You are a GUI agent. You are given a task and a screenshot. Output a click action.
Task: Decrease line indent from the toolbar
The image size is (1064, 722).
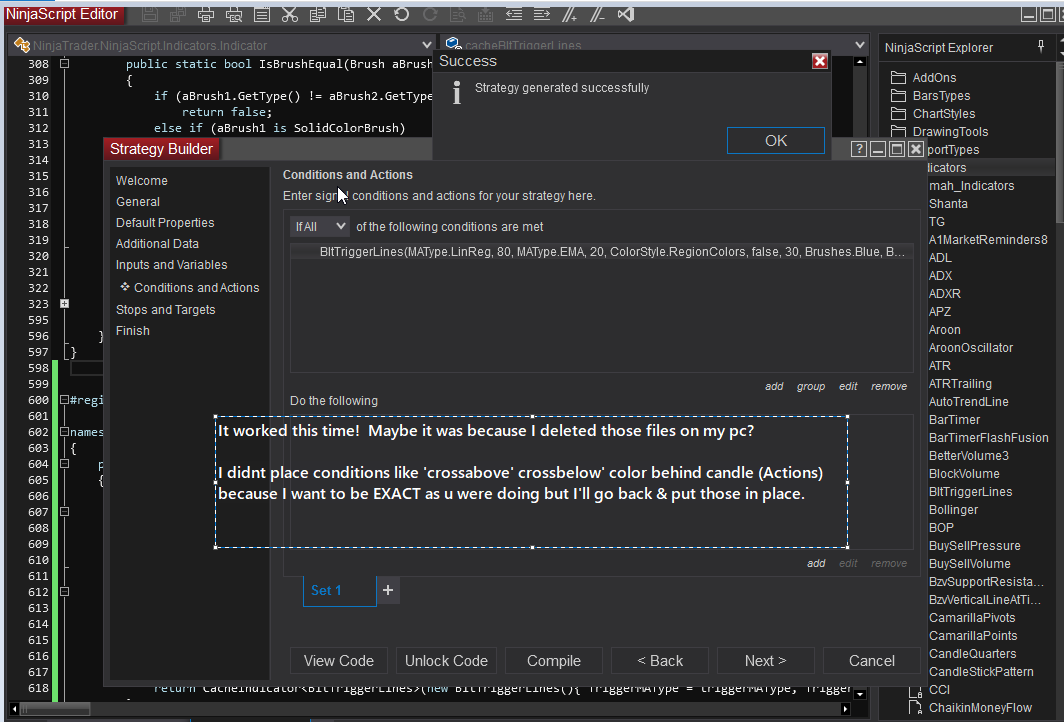[x=514, y=14]
